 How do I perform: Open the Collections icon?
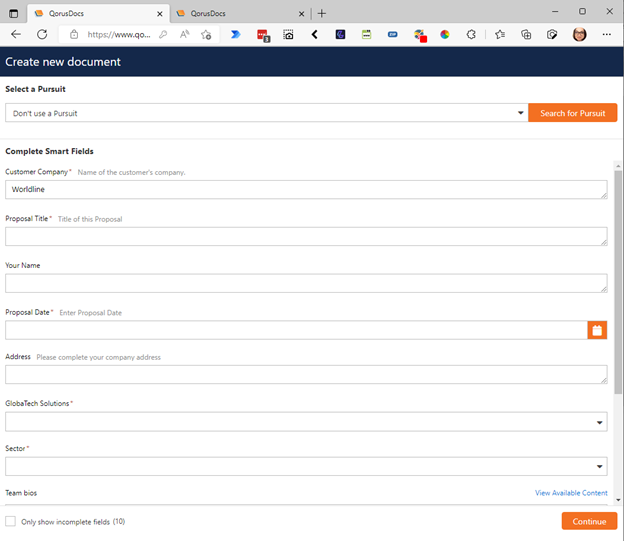click(x=526, y=35)
